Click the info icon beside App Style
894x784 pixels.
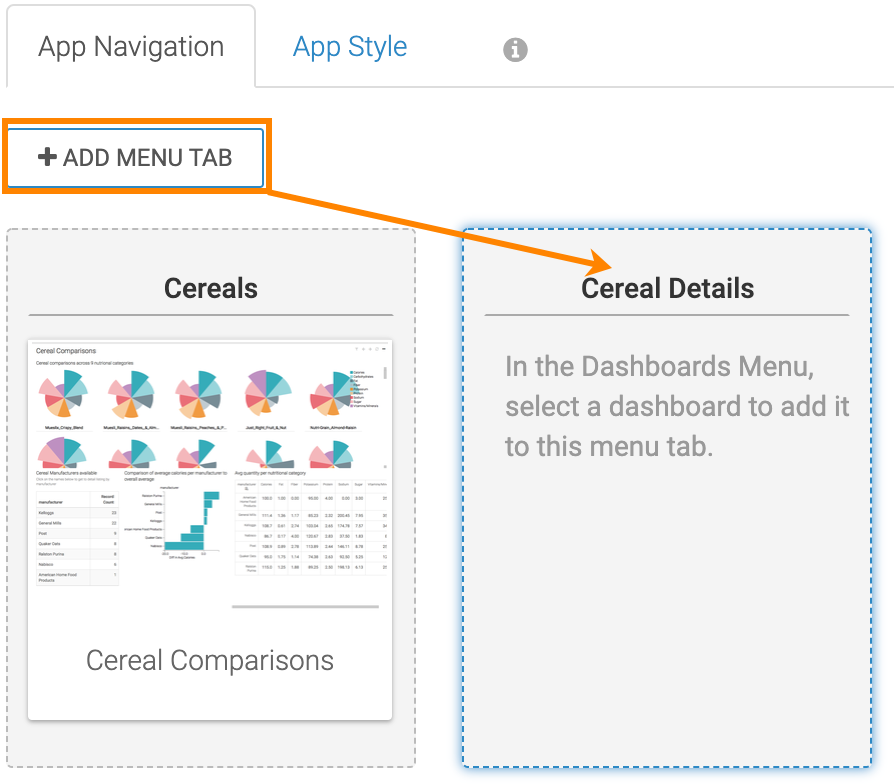point(515,49)
